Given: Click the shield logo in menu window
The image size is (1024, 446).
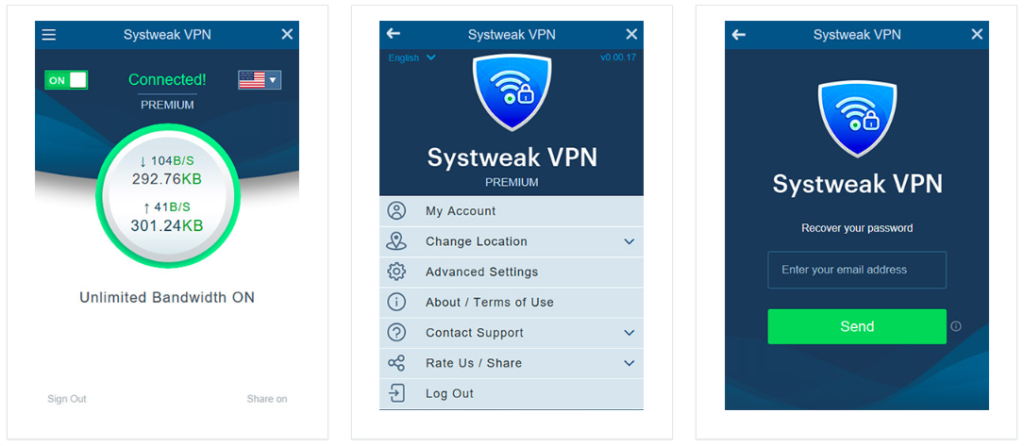Looking at the screenshot, I should (x=511, y=93).
